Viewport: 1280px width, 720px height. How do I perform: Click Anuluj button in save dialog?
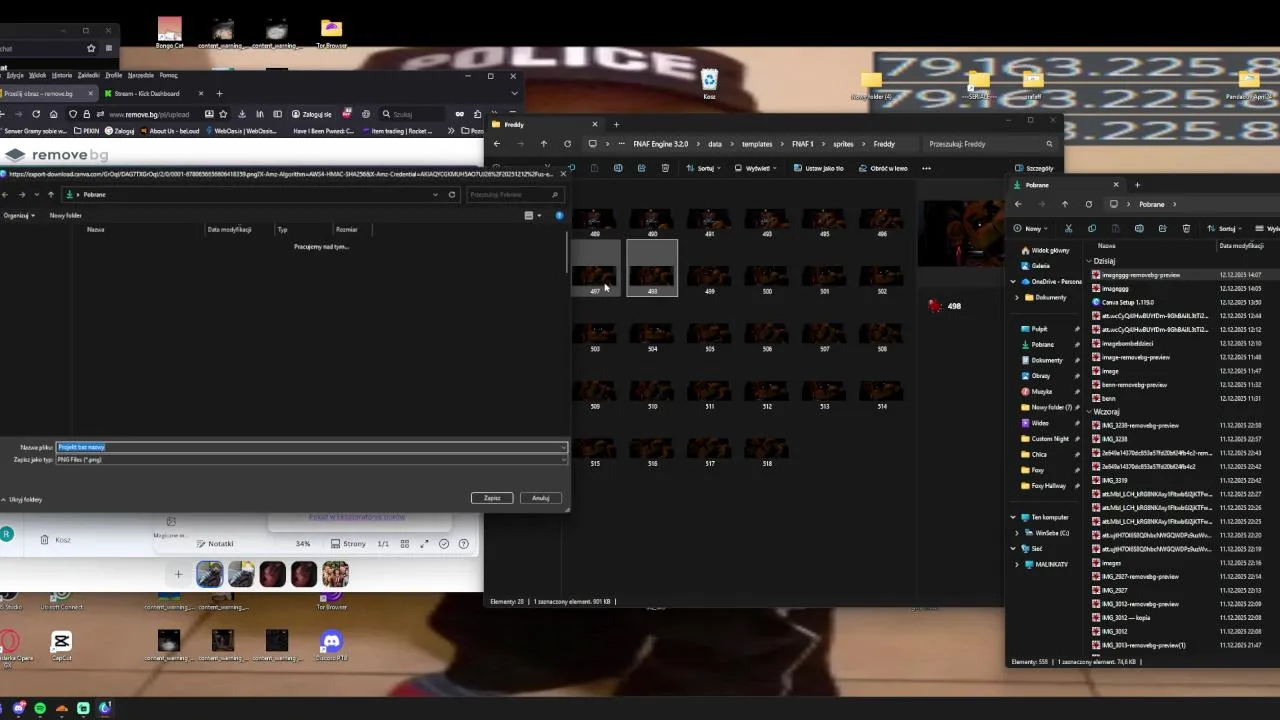coord(541,498)
